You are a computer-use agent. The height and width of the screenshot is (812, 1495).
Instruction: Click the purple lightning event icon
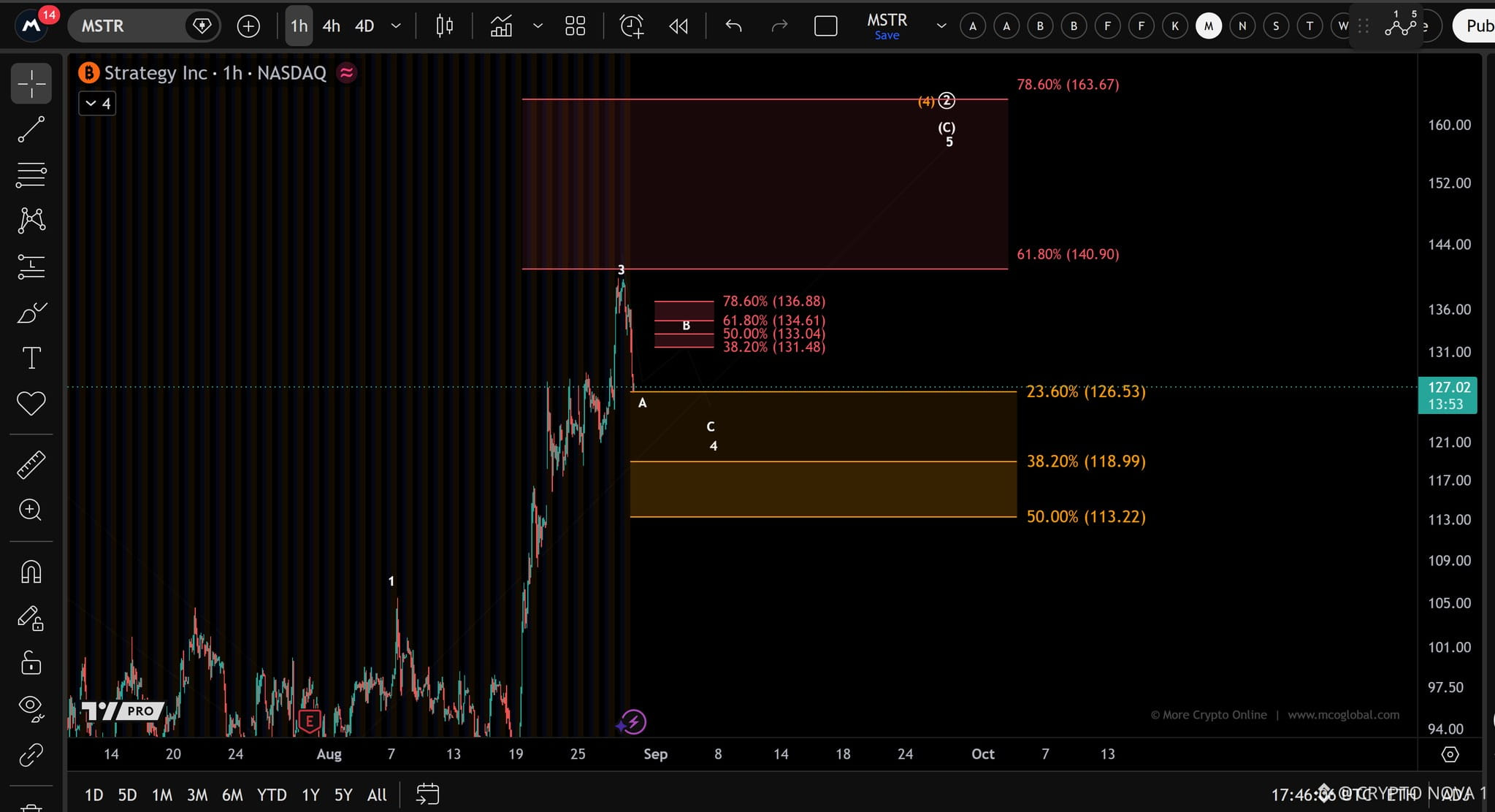(x=633, y=722)
